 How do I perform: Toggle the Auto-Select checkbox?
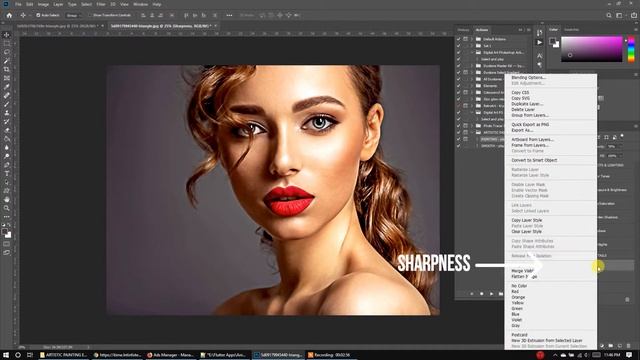click(38, 15)
